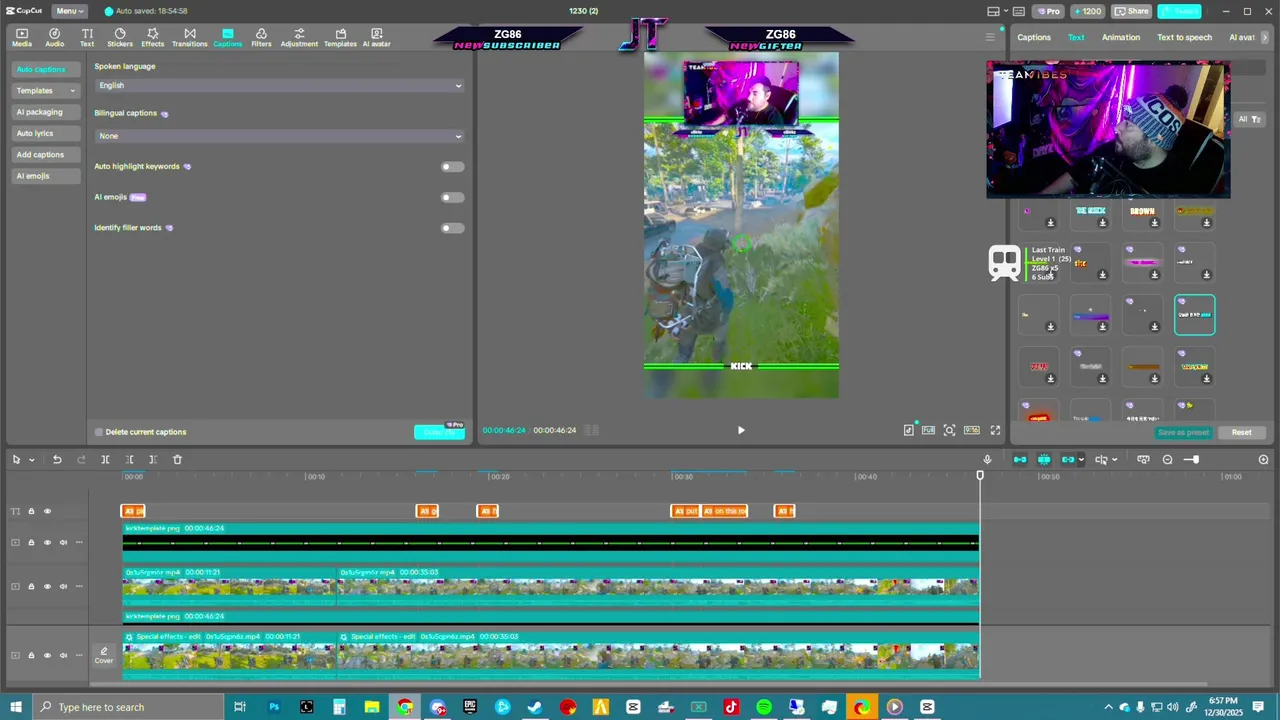Viewport: 1280px width, 720px height.
Task: Expand the selection tool mode arrow
Action: 32,460
